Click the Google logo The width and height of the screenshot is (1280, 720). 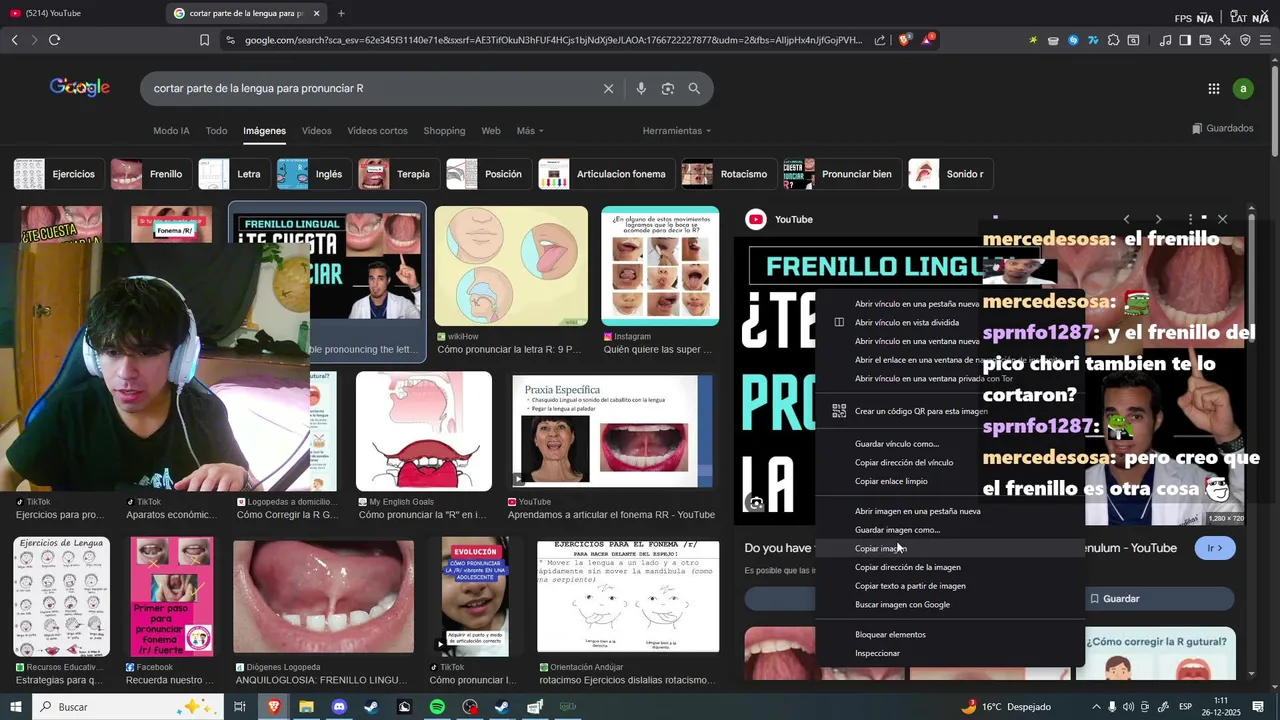coord(80,87)
